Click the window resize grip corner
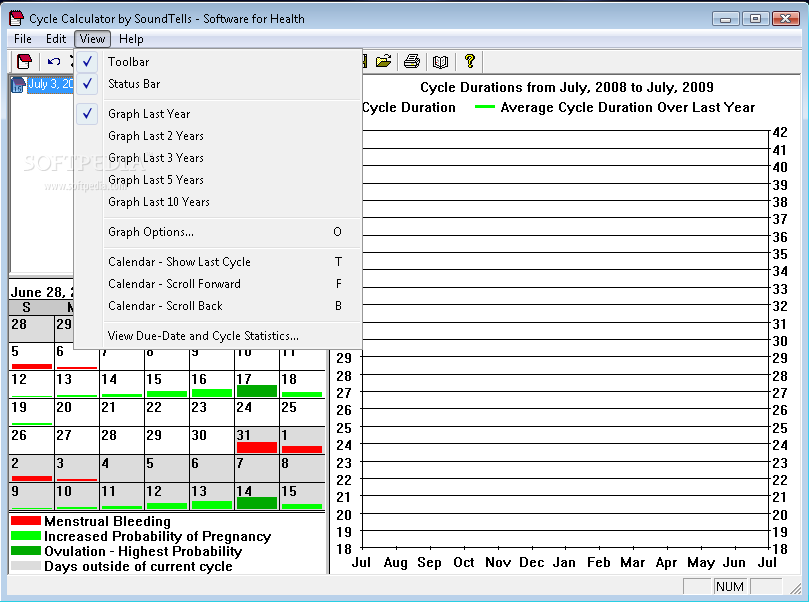Viewport: 809px width, 602px height. tap(795, 588)
